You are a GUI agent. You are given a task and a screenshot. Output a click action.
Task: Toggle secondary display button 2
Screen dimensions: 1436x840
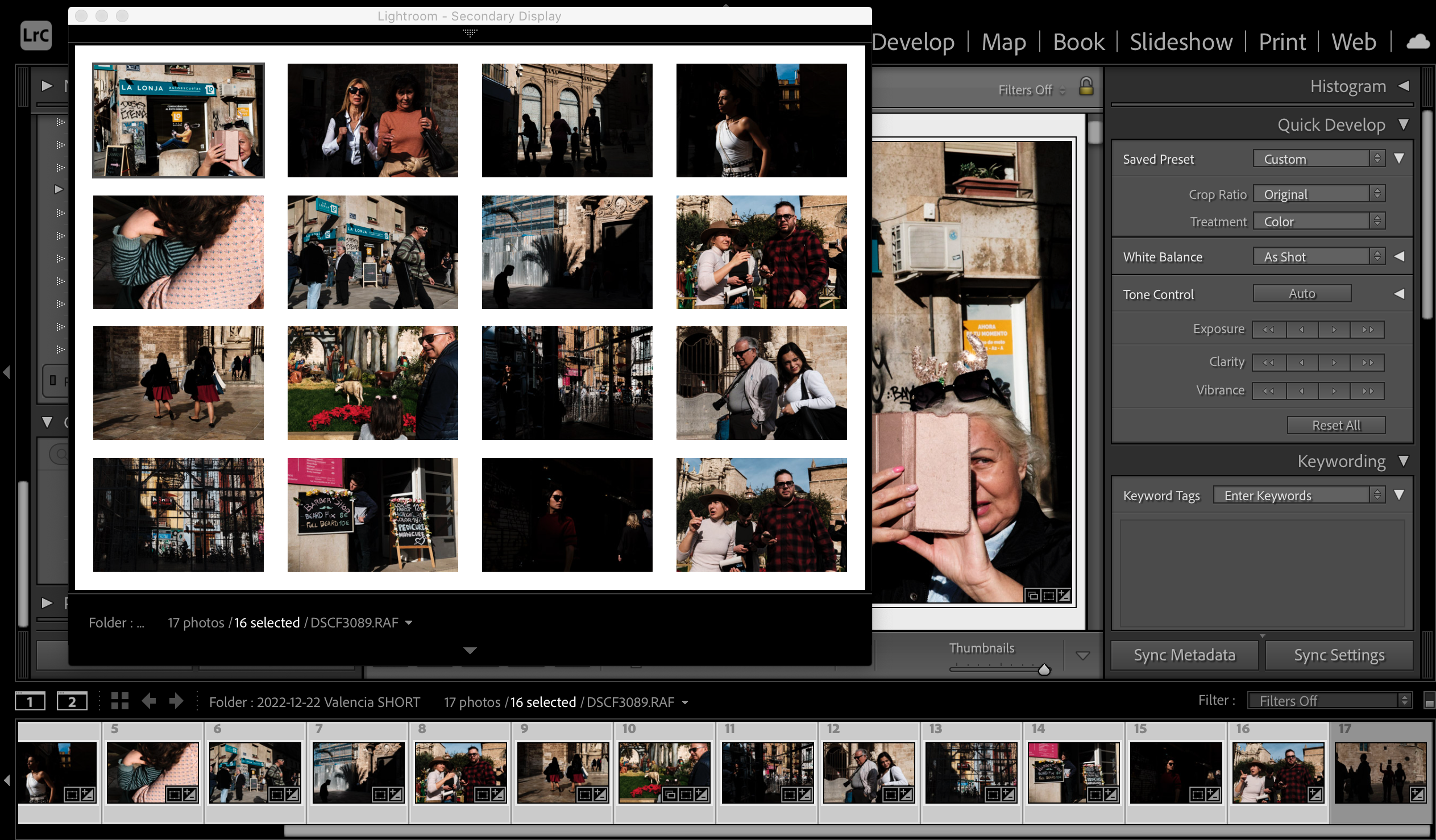pyautogui.click(x=72, y=701)
